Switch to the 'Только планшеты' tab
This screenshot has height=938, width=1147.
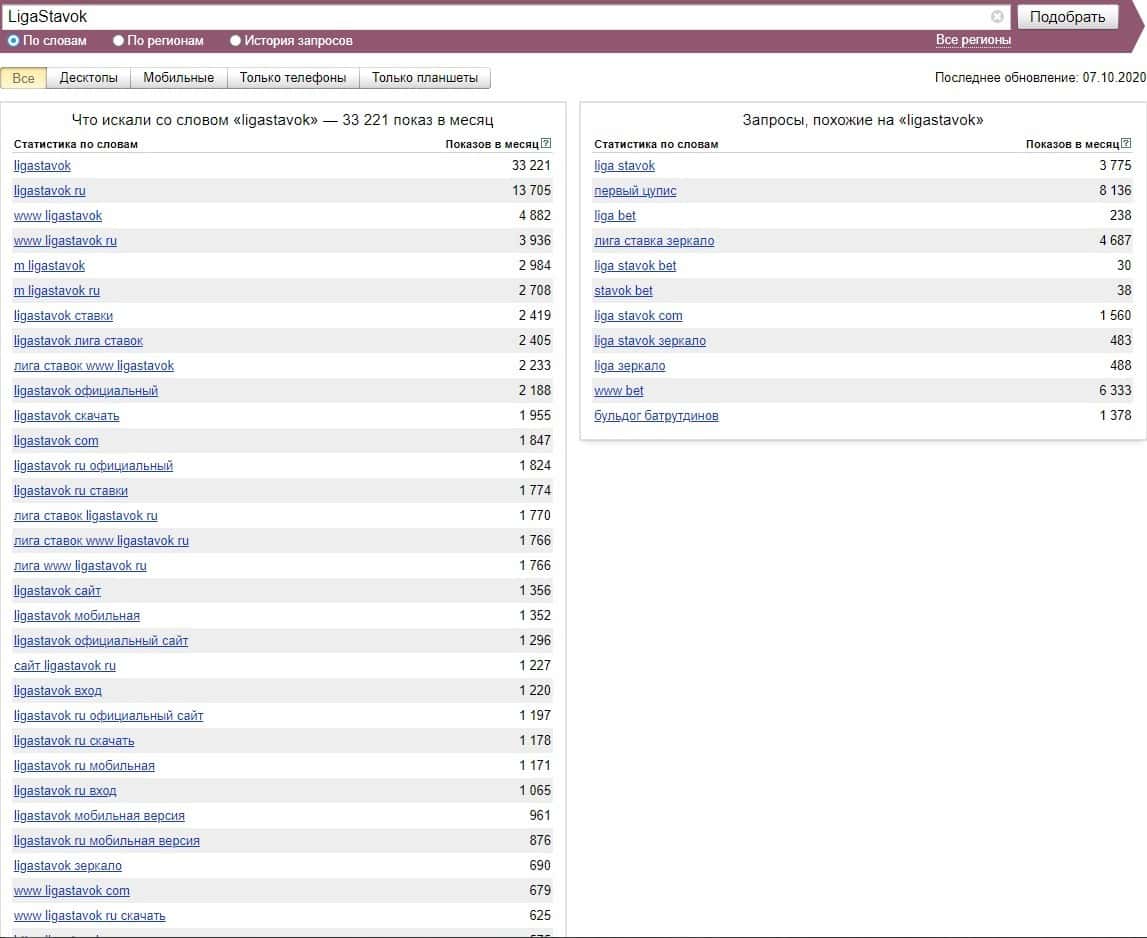[425, 78]
